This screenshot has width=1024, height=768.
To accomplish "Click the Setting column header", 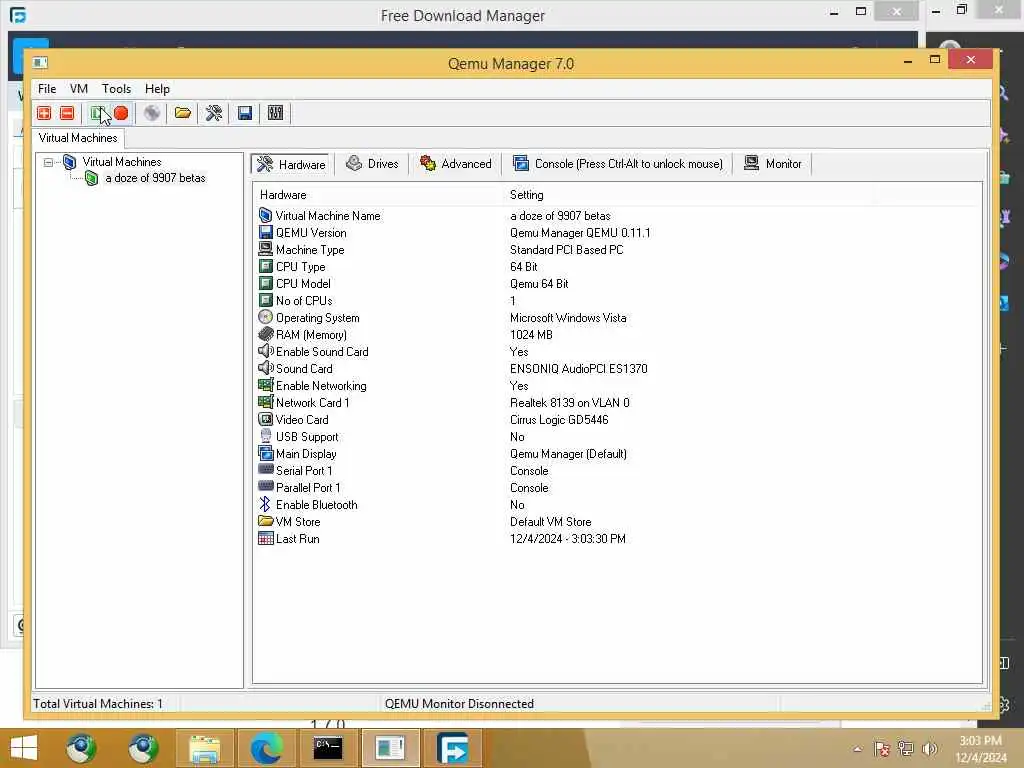I will (526, 195).
